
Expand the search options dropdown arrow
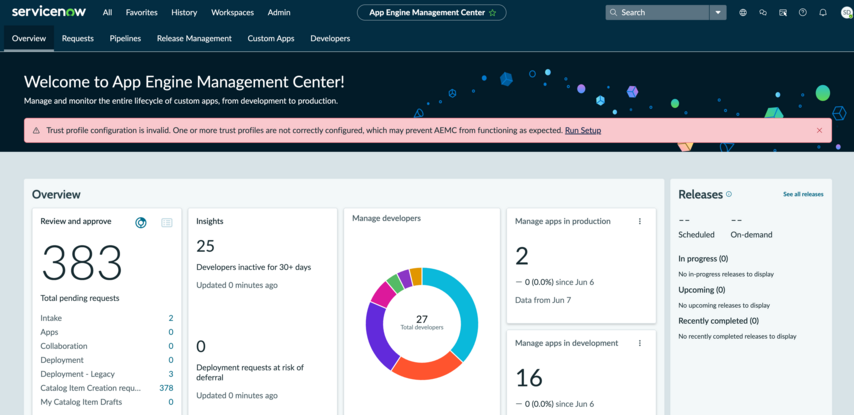pos(718,13)
